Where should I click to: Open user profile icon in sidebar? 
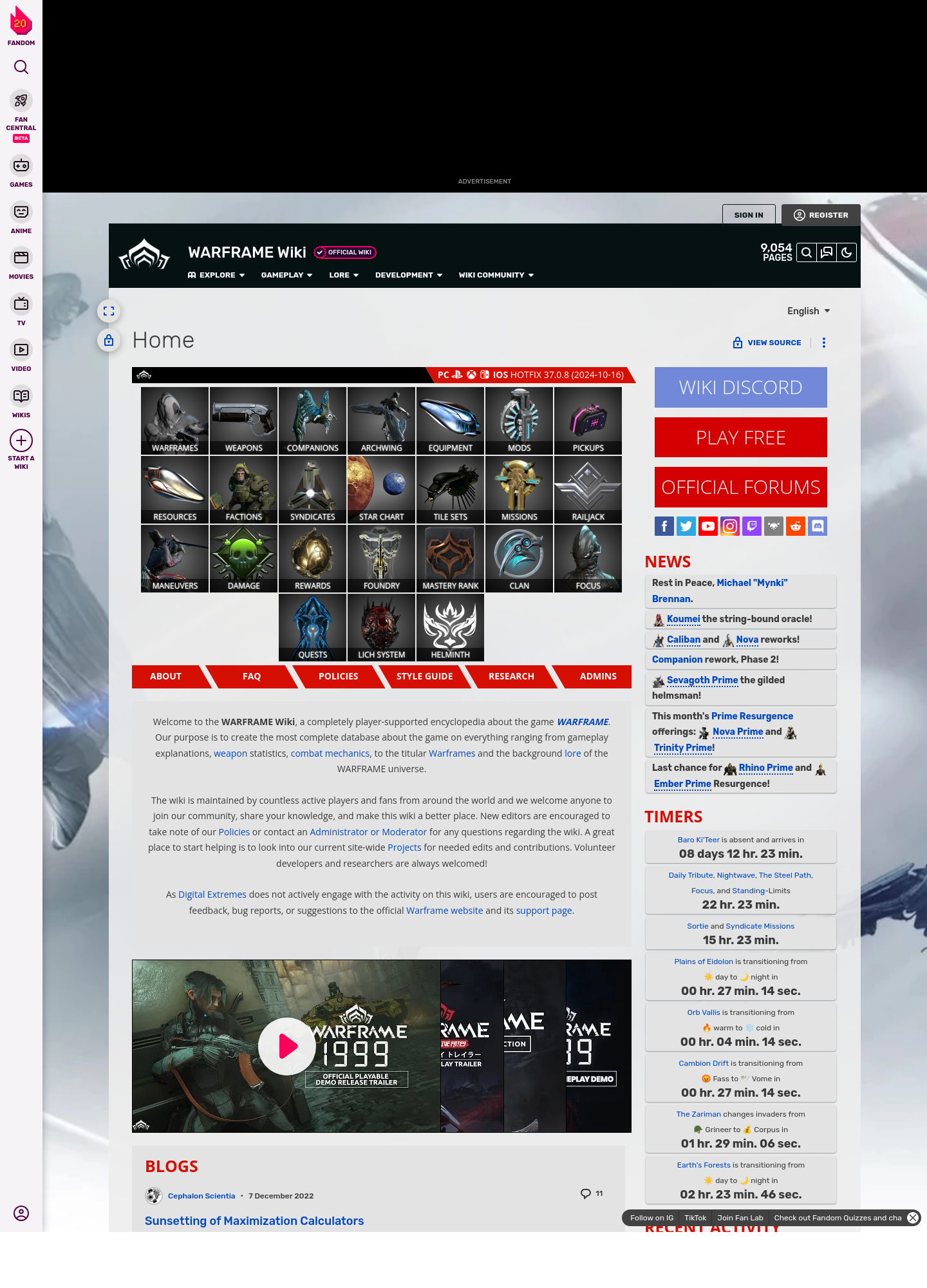coord(21,1213)
